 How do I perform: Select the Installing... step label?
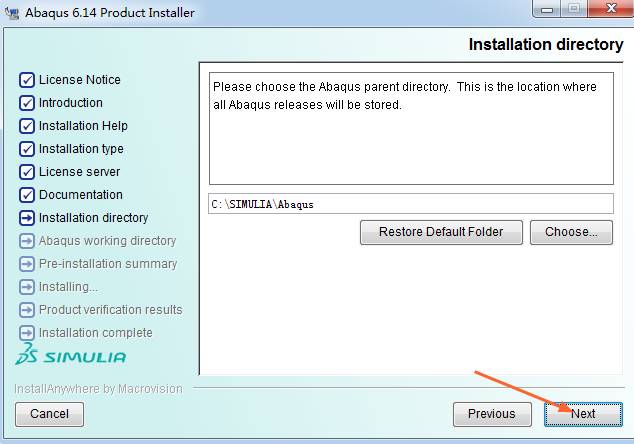68,287
